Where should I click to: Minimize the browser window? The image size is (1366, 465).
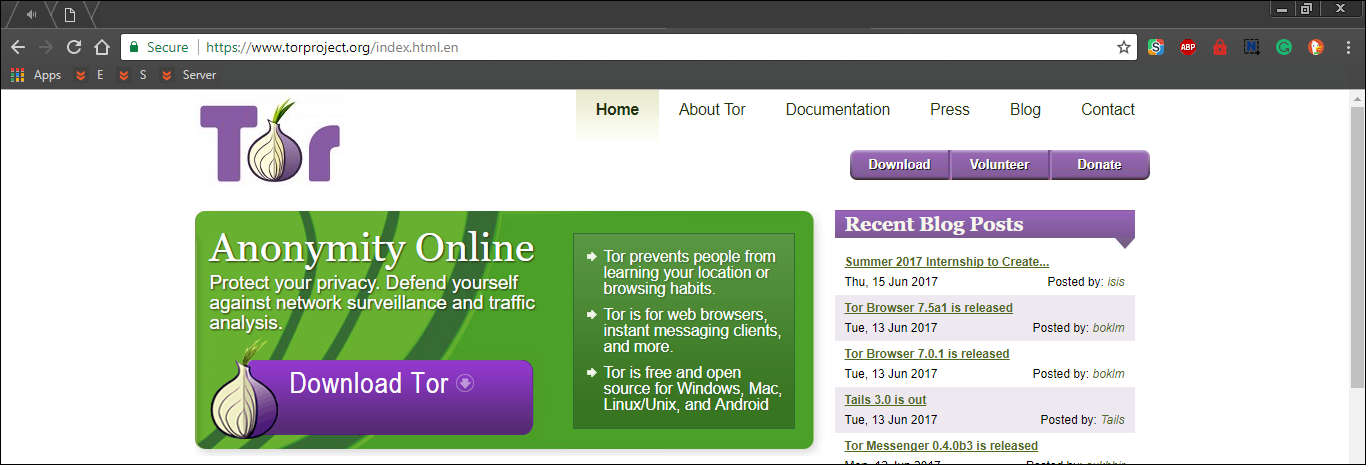1283,9
